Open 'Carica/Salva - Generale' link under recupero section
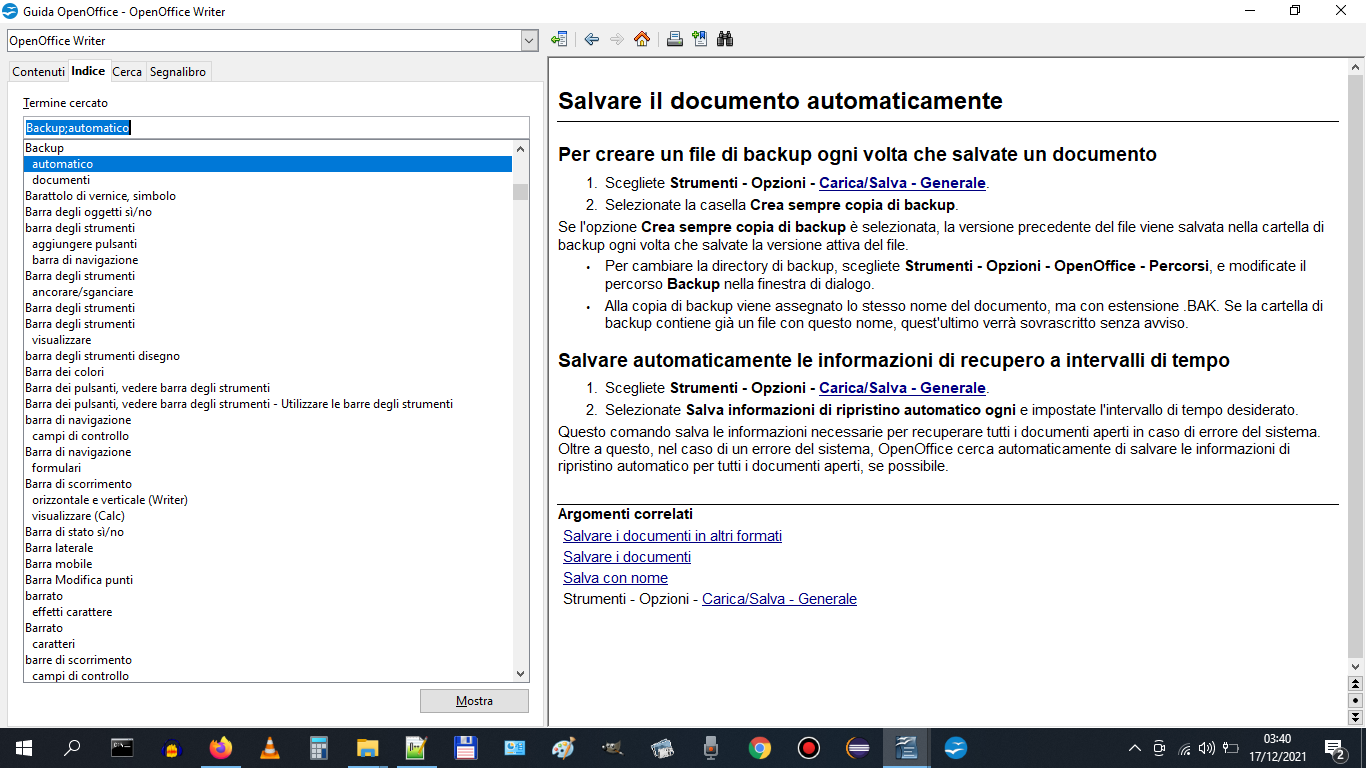This screenshot has height=768, width=1366. tap(902, 388)
